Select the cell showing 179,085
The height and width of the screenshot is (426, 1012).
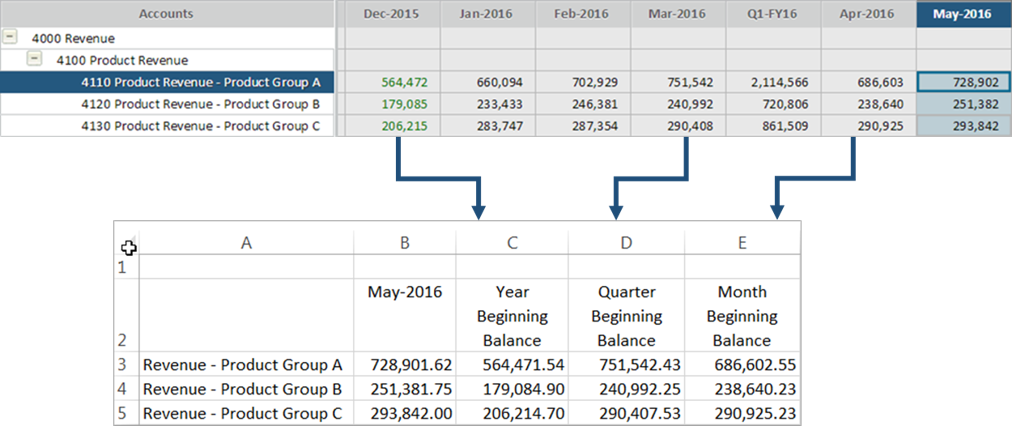[x=393, y=104]
